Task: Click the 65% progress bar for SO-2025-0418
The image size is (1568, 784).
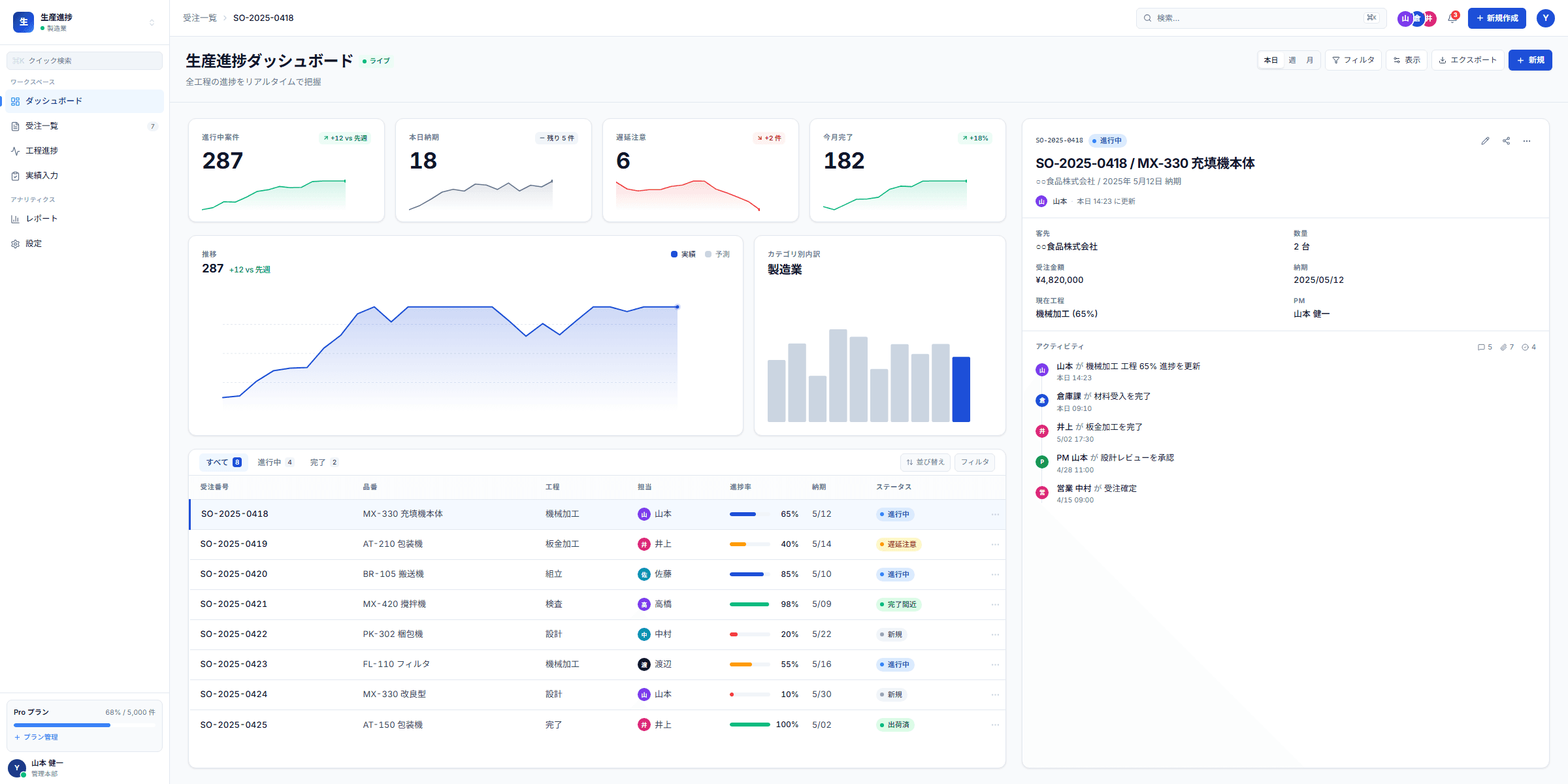Action: tap(749, 514)
